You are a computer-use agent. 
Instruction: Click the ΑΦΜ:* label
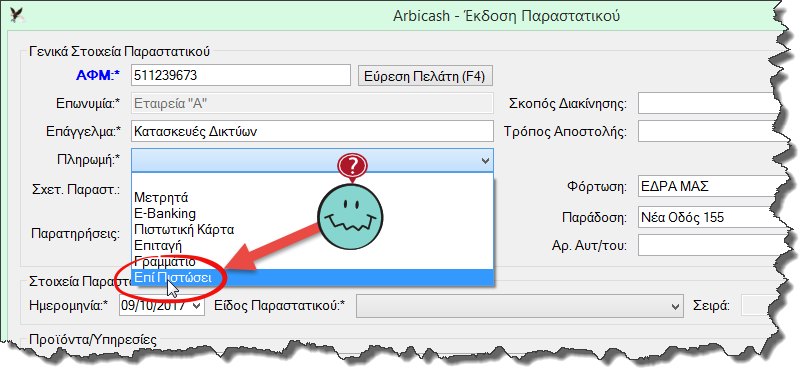click(x=98, y=75)
